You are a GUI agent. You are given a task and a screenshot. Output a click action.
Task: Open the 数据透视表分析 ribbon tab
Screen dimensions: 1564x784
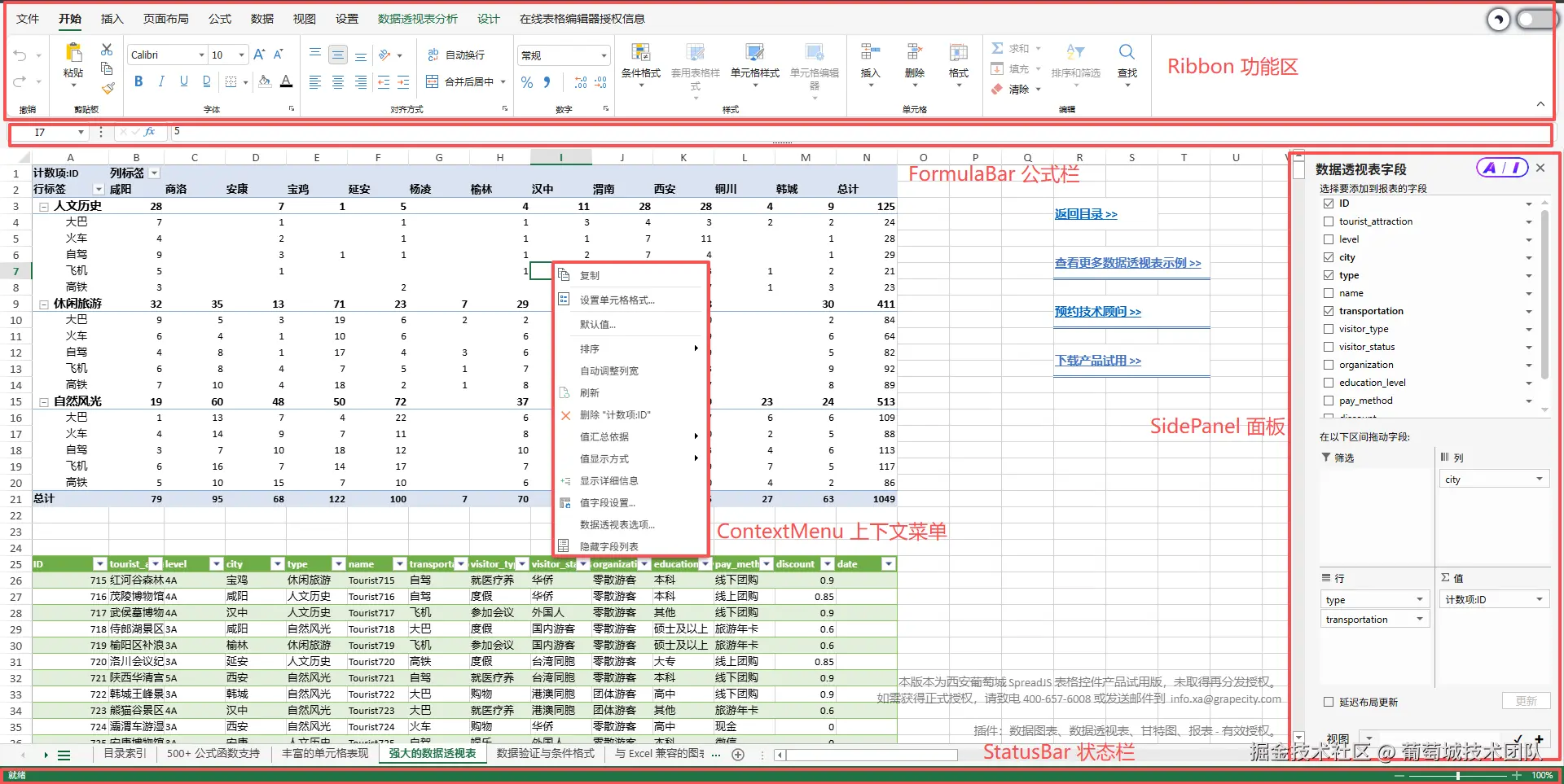418,19
